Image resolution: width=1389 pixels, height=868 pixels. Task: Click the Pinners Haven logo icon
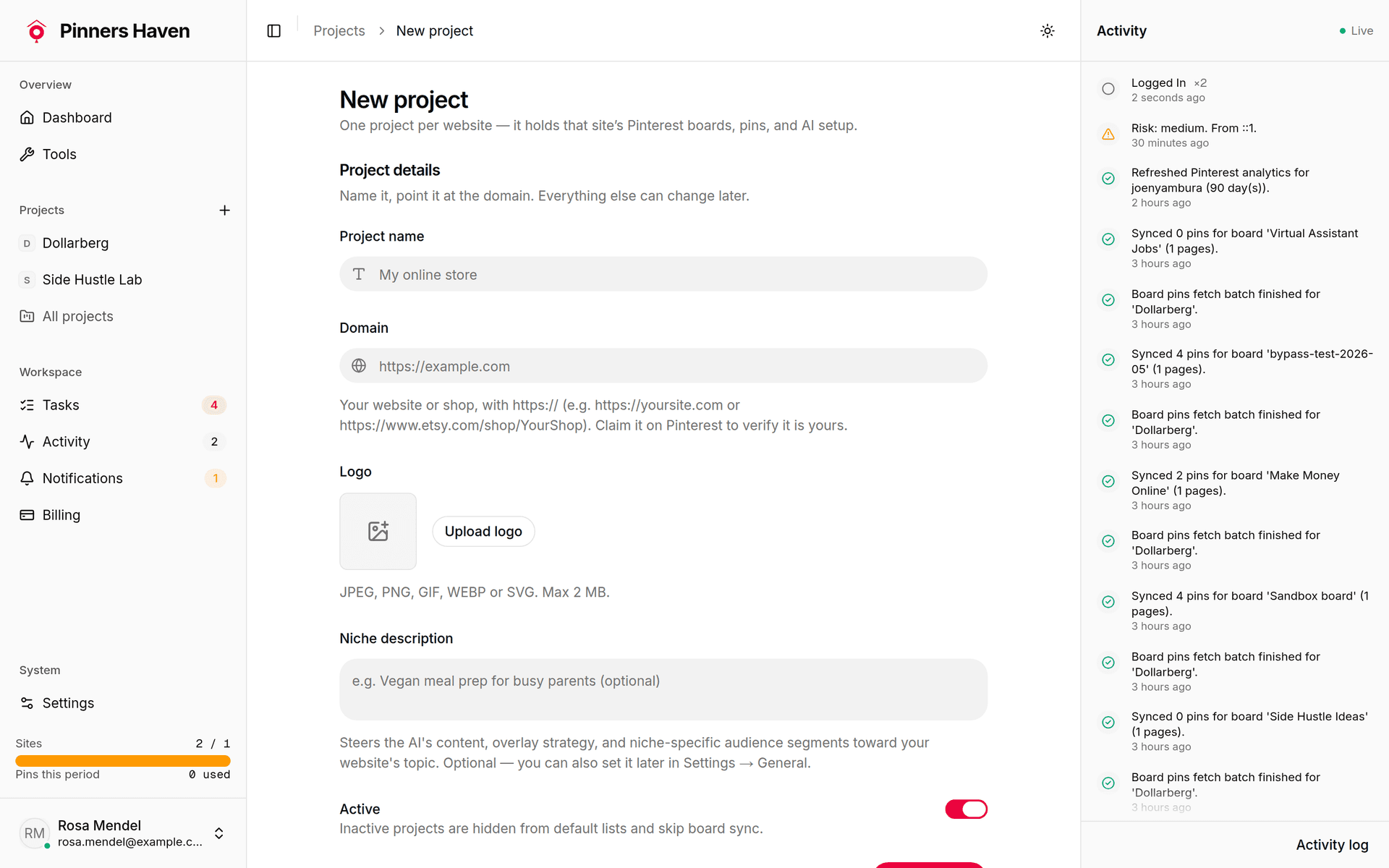(x=36, y=30)
